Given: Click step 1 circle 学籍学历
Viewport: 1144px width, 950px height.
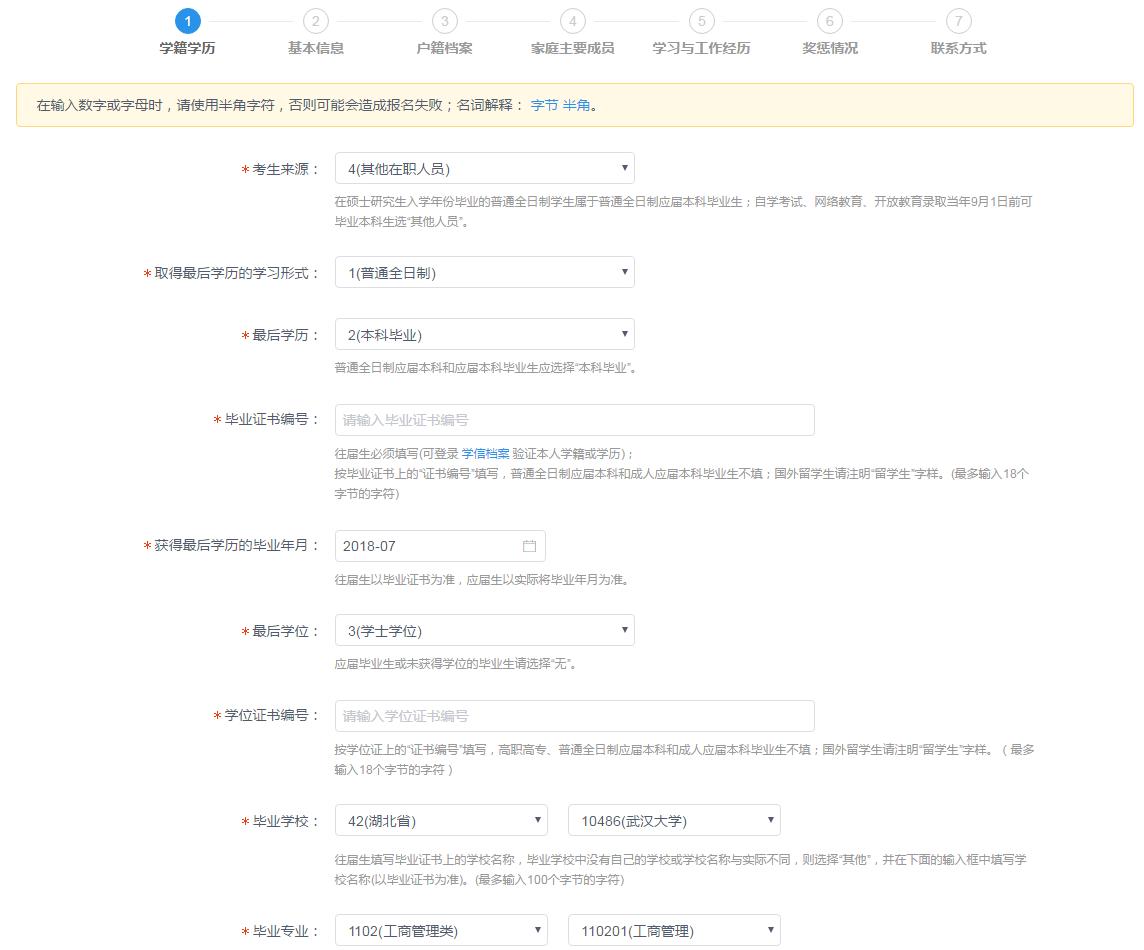Looking at the screenshot, I should pos(187,21).
